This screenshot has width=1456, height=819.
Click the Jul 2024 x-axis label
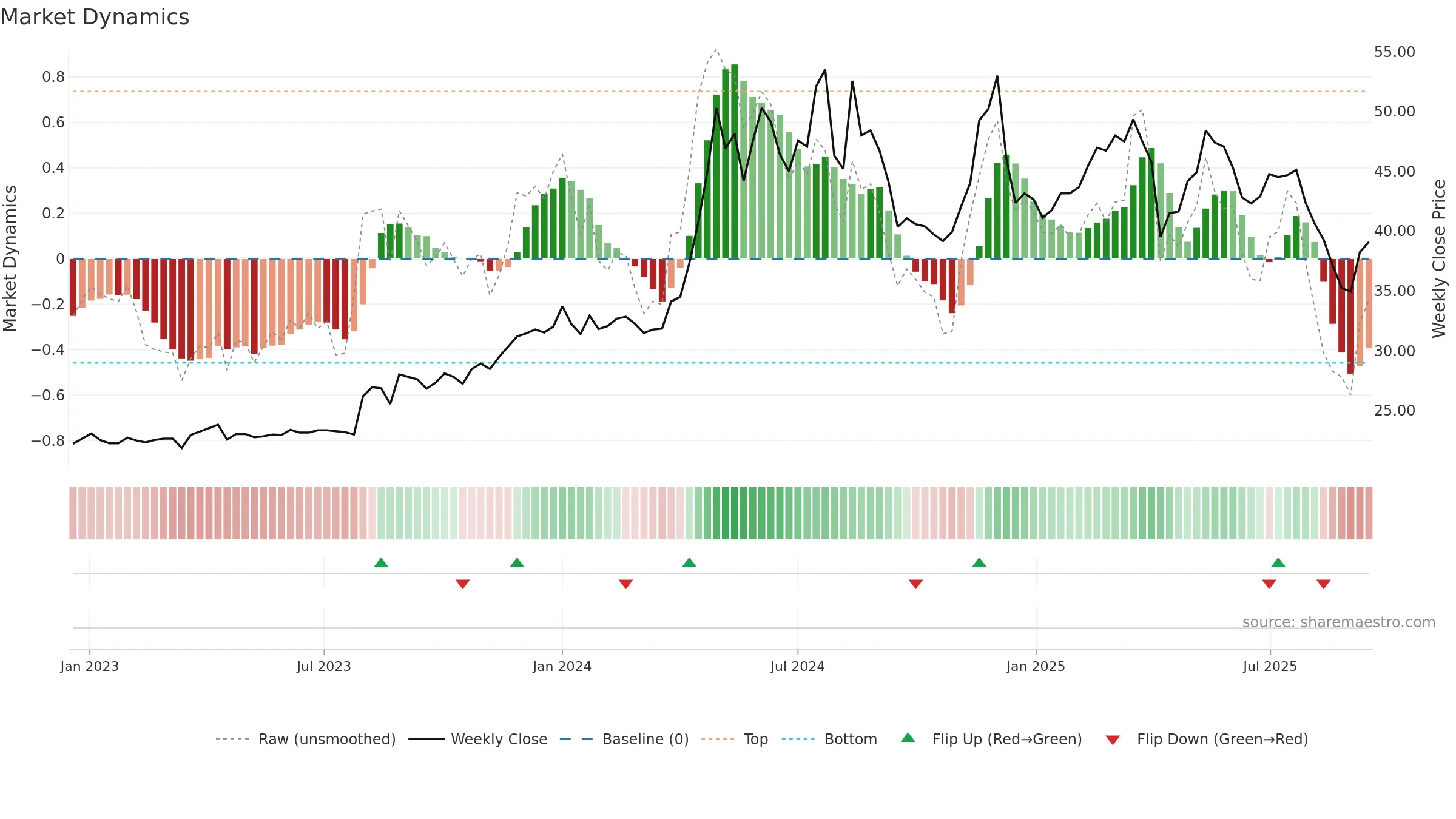(x=798, y=666)
